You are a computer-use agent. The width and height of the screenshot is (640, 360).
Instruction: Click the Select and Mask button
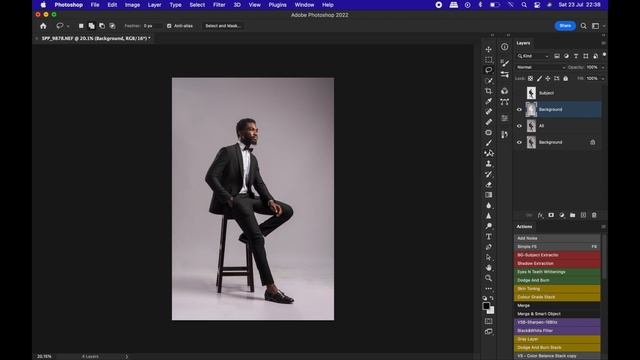[223, 26]
